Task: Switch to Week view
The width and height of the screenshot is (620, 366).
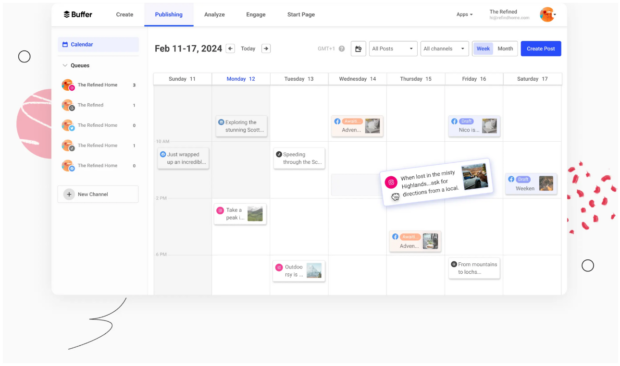Action: click(x=483, y=49)
